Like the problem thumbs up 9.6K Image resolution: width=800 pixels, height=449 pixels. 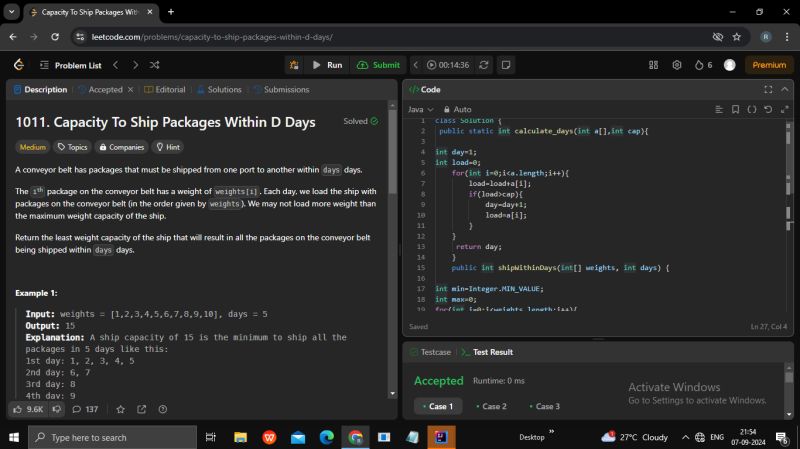point(28,409)
